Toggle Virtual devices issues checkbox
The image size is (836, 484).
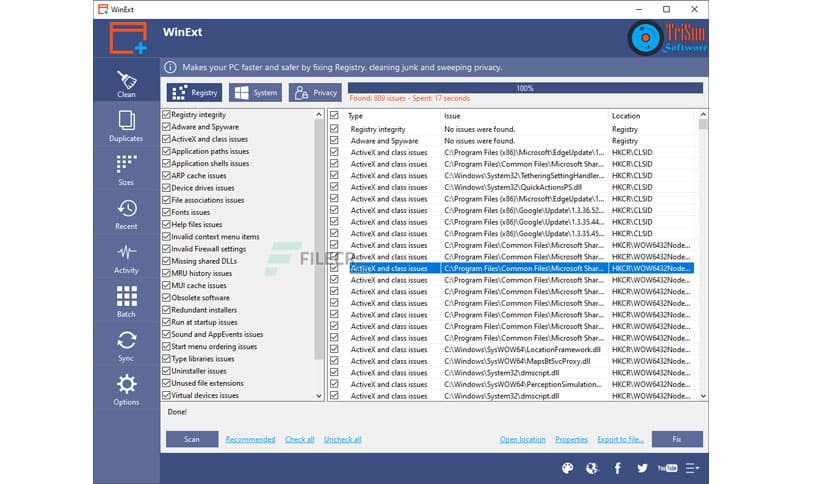point(166,396)
